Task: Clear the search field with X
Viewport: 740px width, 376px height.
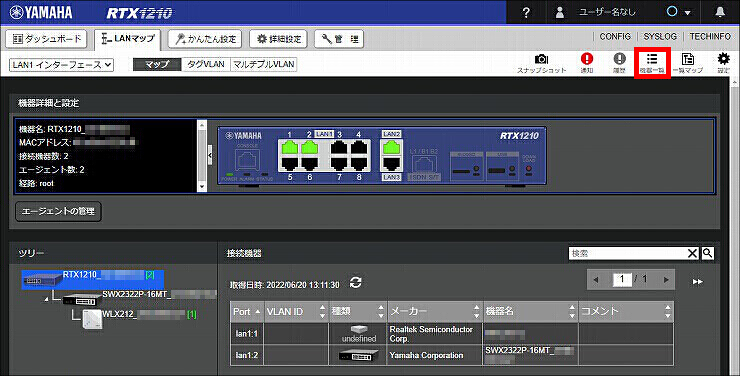Action: tap(692, 253)
